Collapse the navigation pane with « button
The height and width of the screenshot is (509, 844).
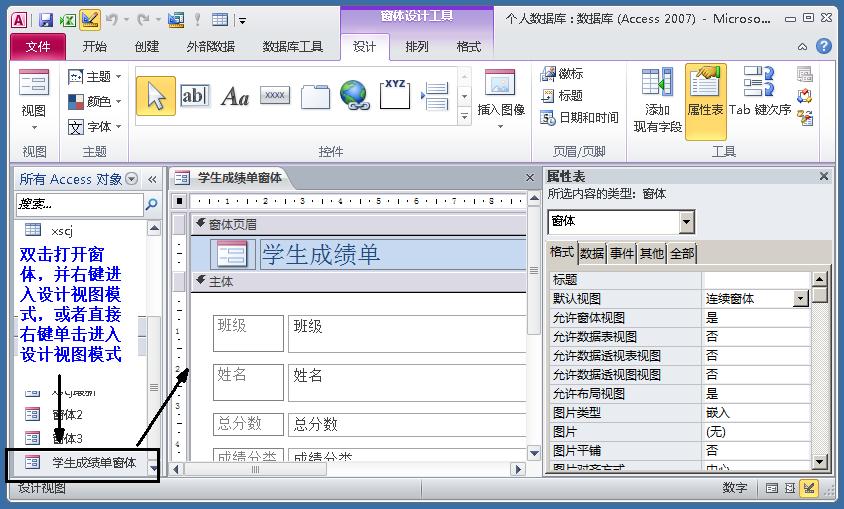click(152, 179)
